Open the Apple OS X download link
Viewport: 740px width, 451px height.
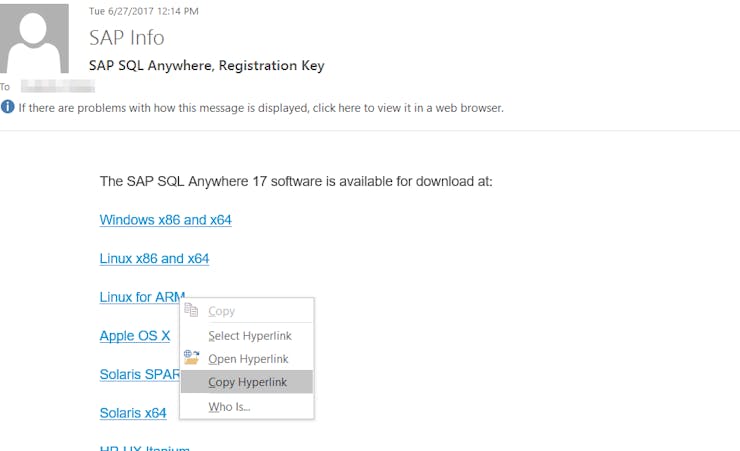point(135,336)
